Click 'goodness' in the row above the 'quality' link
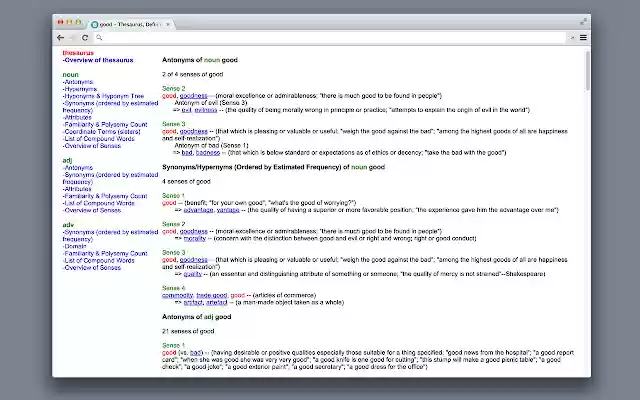Viewport: 640px width, 400px height. (193, 260)
